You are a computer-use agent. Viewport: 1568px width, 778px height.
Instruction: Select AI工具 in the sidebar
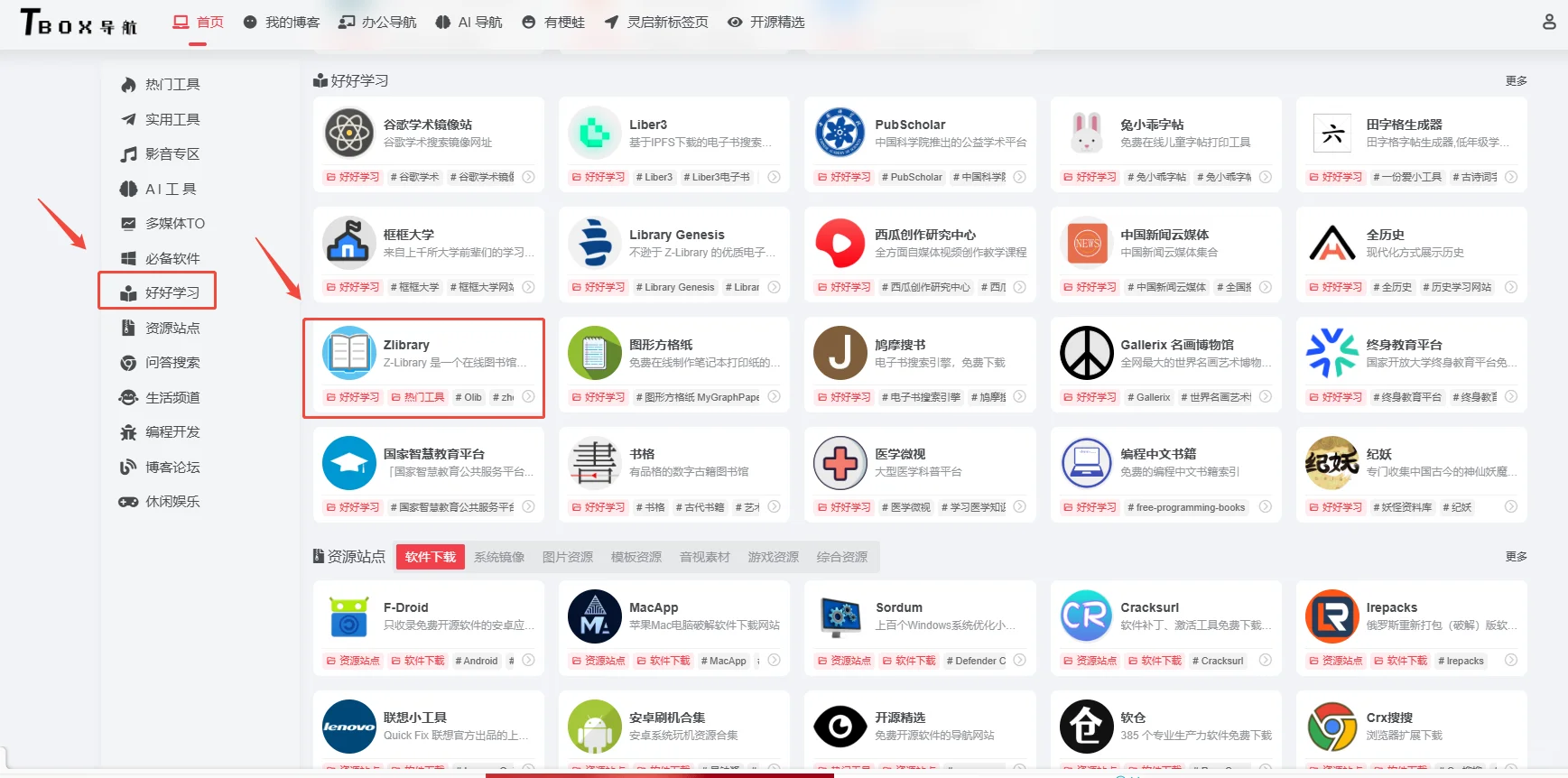158,189
